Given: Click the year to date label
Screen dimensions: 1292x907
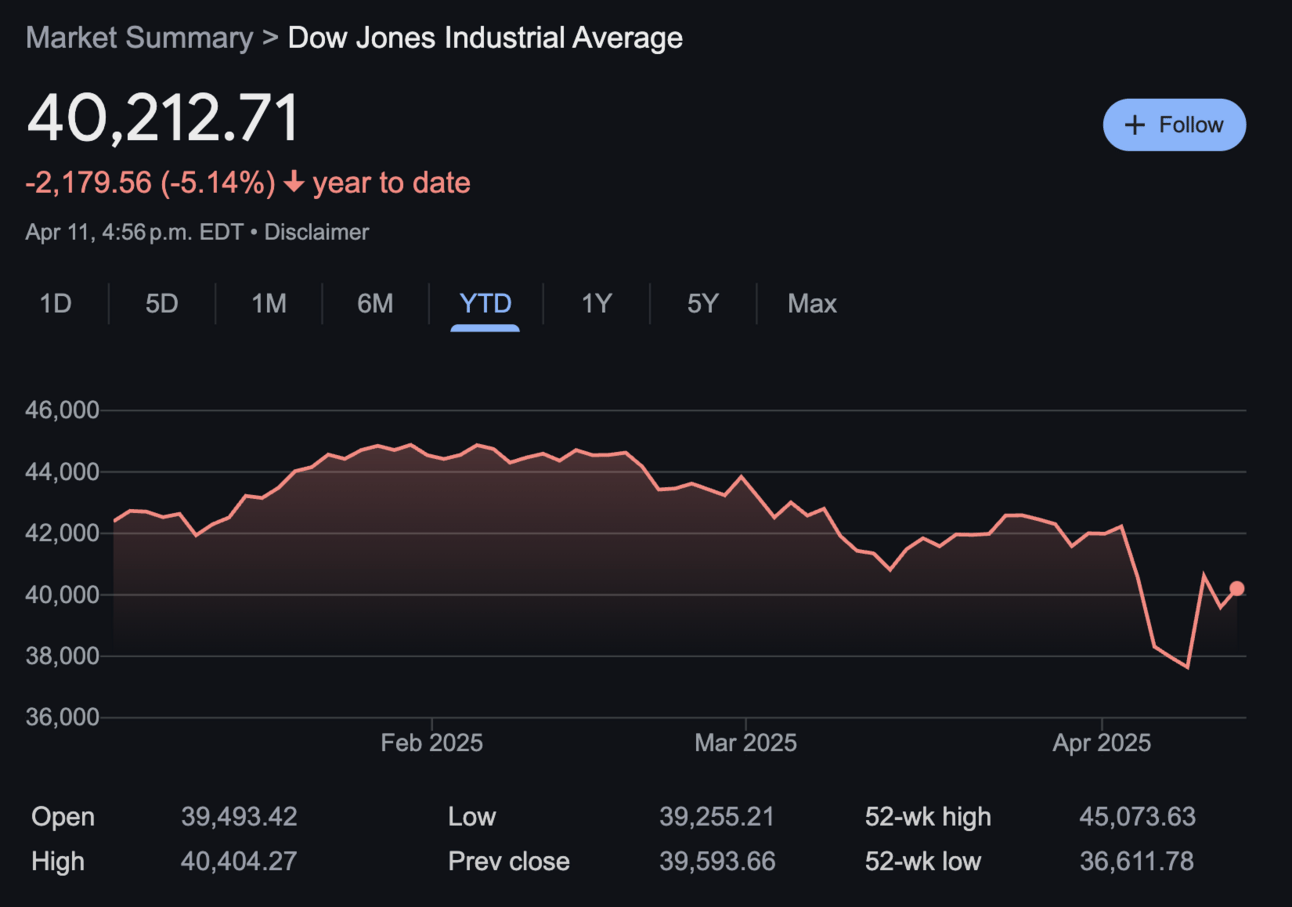Looking at the screenshot, I should pos(391,183).
